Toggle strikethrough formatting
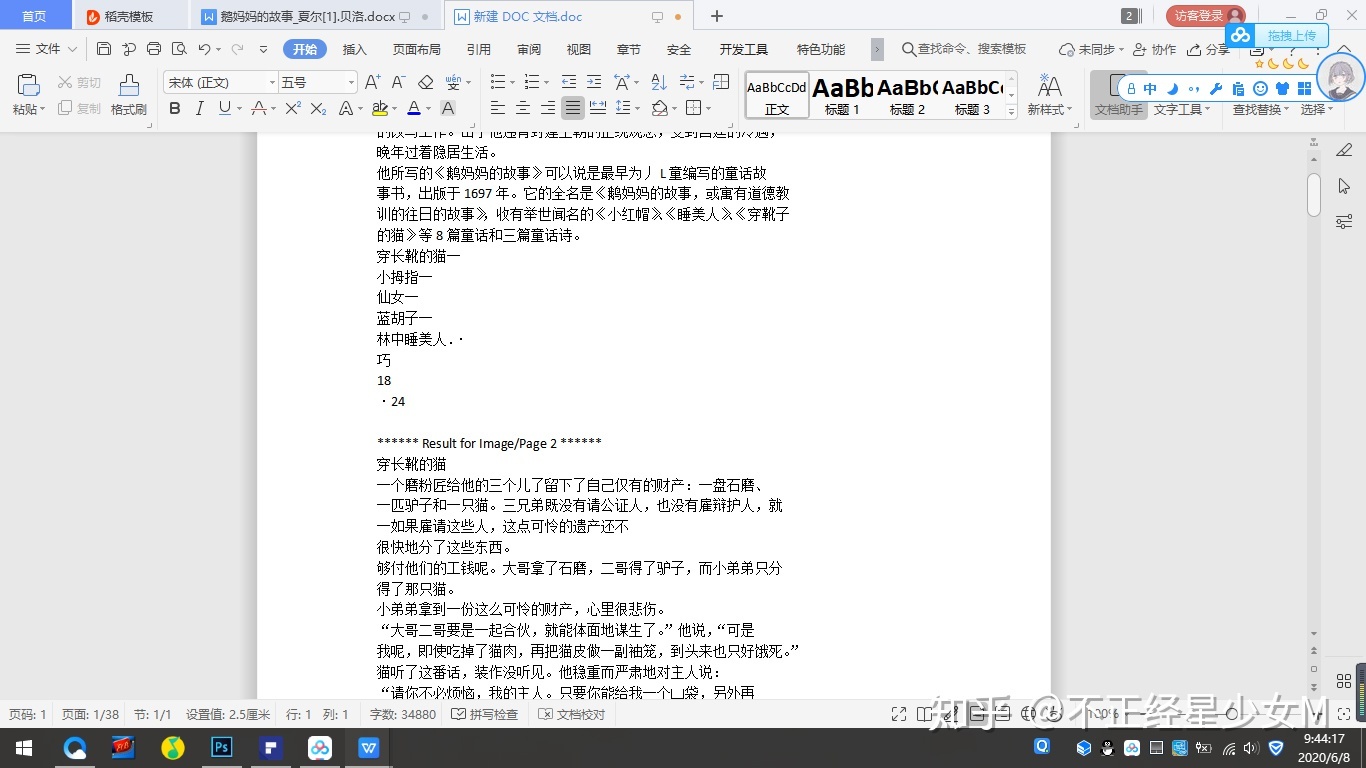This screenshot has width=1366, height=768. [x=259, y=108]
